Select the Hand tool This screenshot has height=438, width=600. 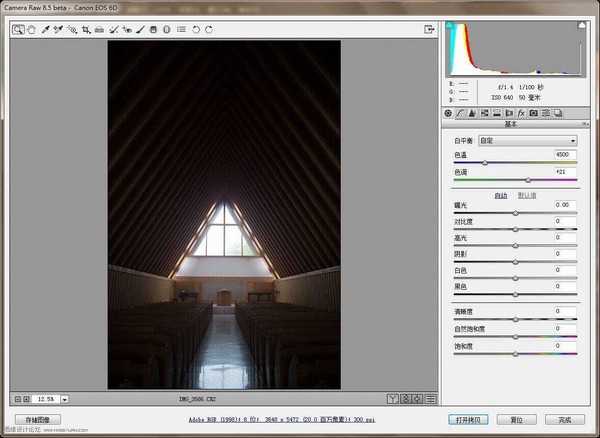tap(31, 30)
